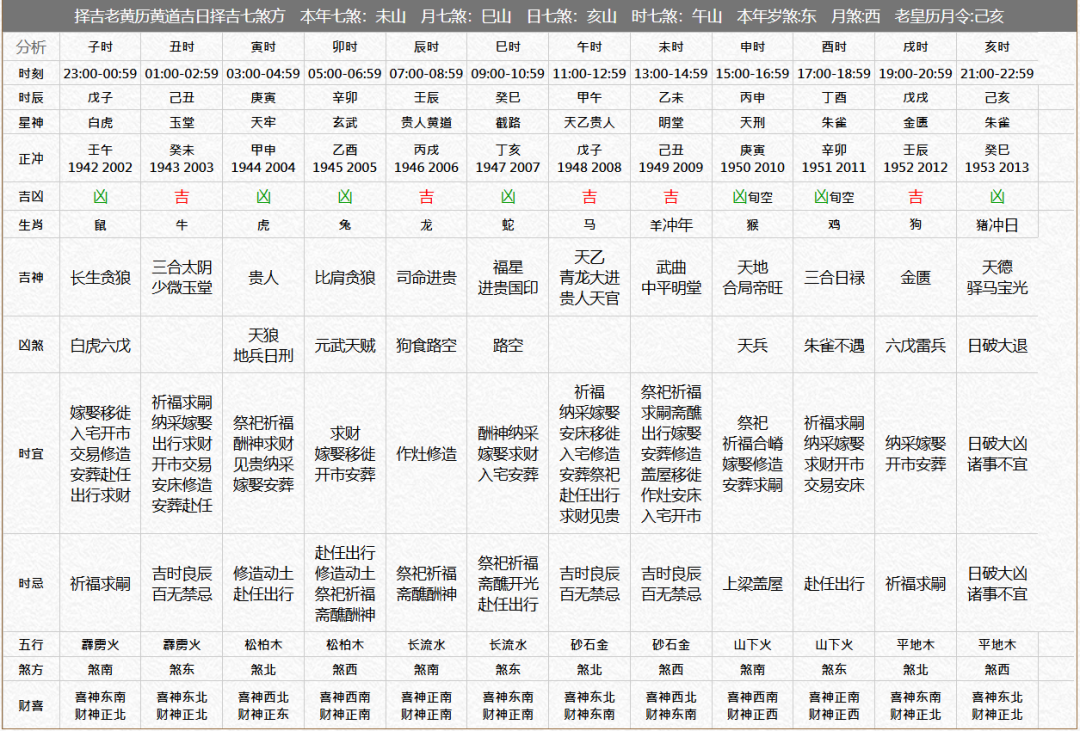Click the green 凶 marker under 子时
This screenshot has width=1080, height=731.
(x=100, y=197)
